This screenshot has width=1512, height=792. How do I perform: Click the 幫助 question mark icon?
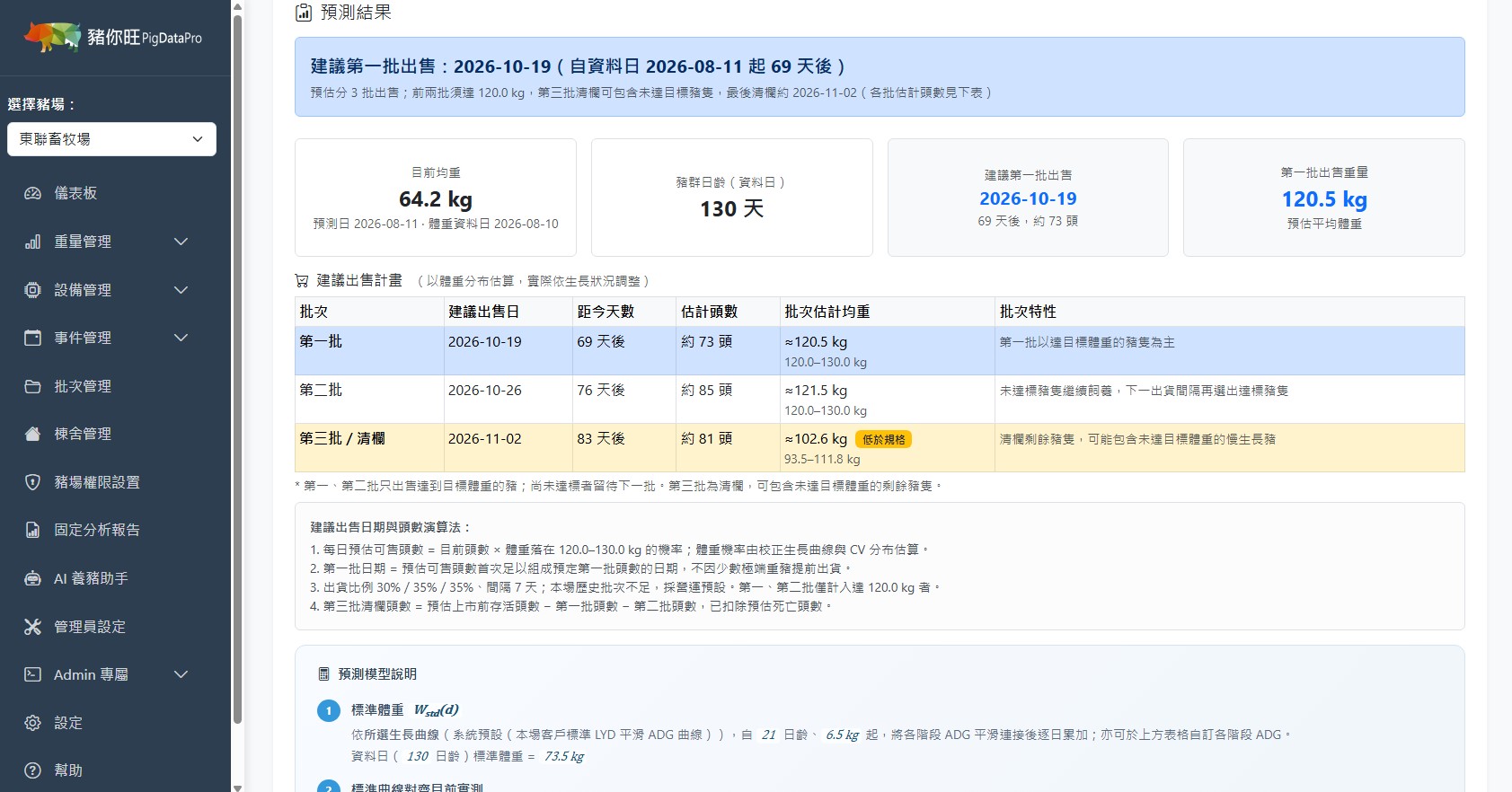(32, 770)
